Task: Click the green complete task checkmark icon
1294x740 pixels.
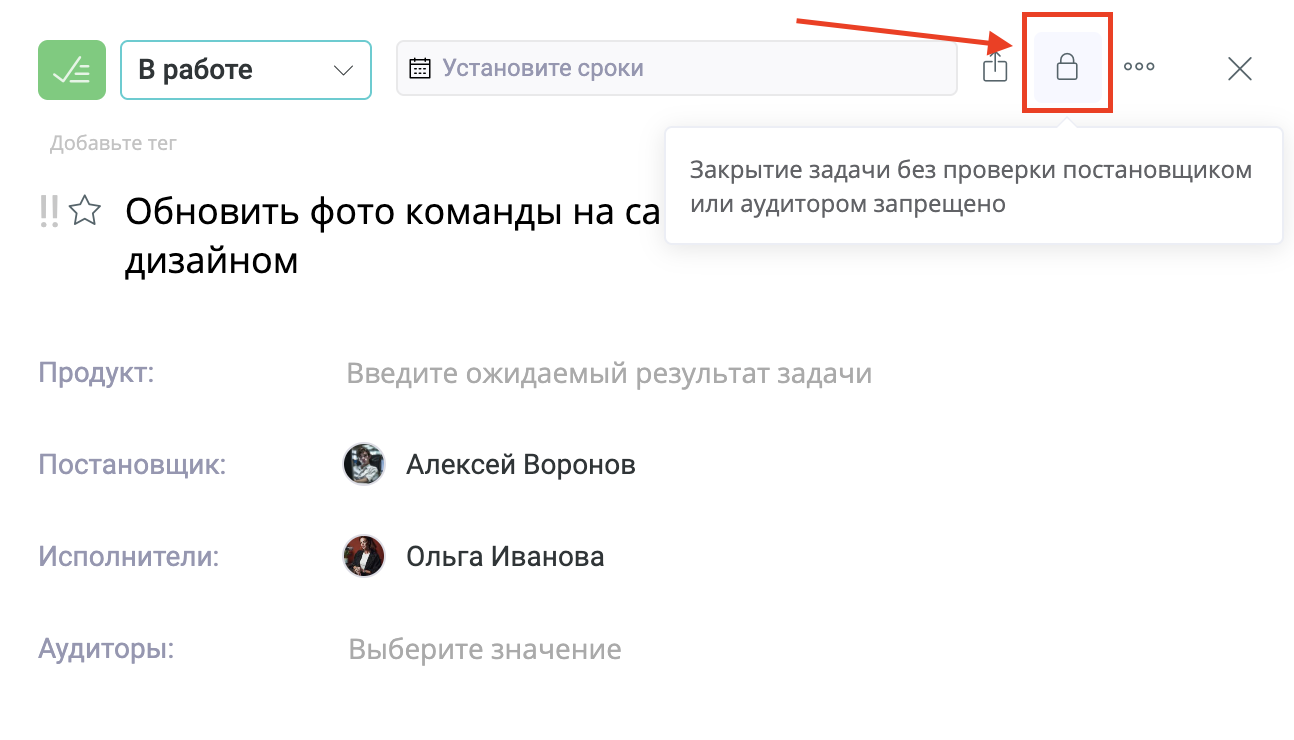Action: pos(71,69)
